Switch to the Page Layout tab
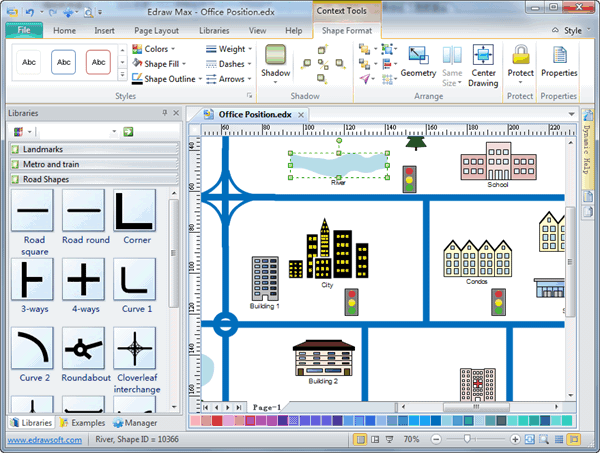 [157, 31]
